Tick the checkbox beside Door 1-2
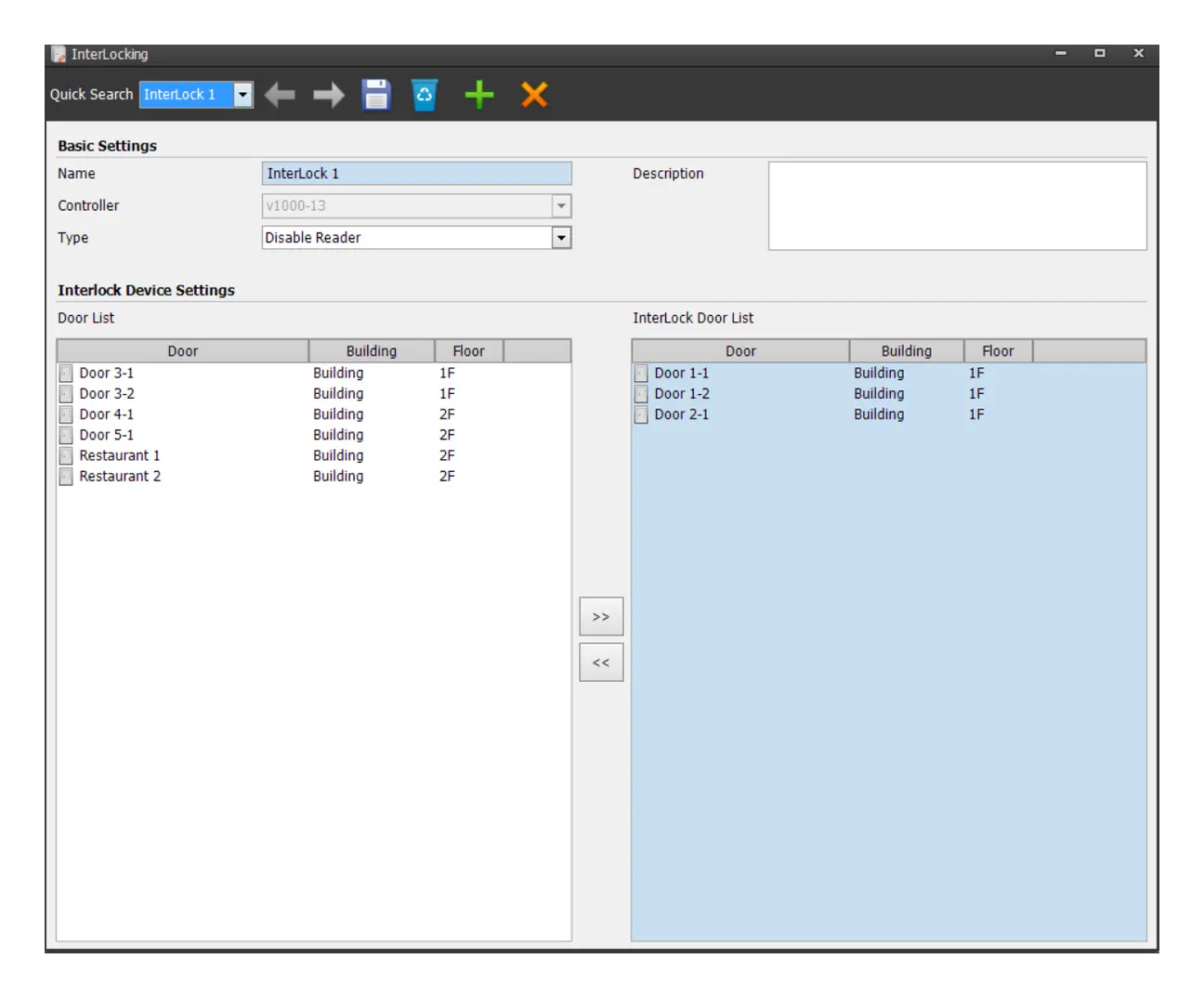Image resolution: width=1204 pixels, height=998 pixels. tap(641, 394)
